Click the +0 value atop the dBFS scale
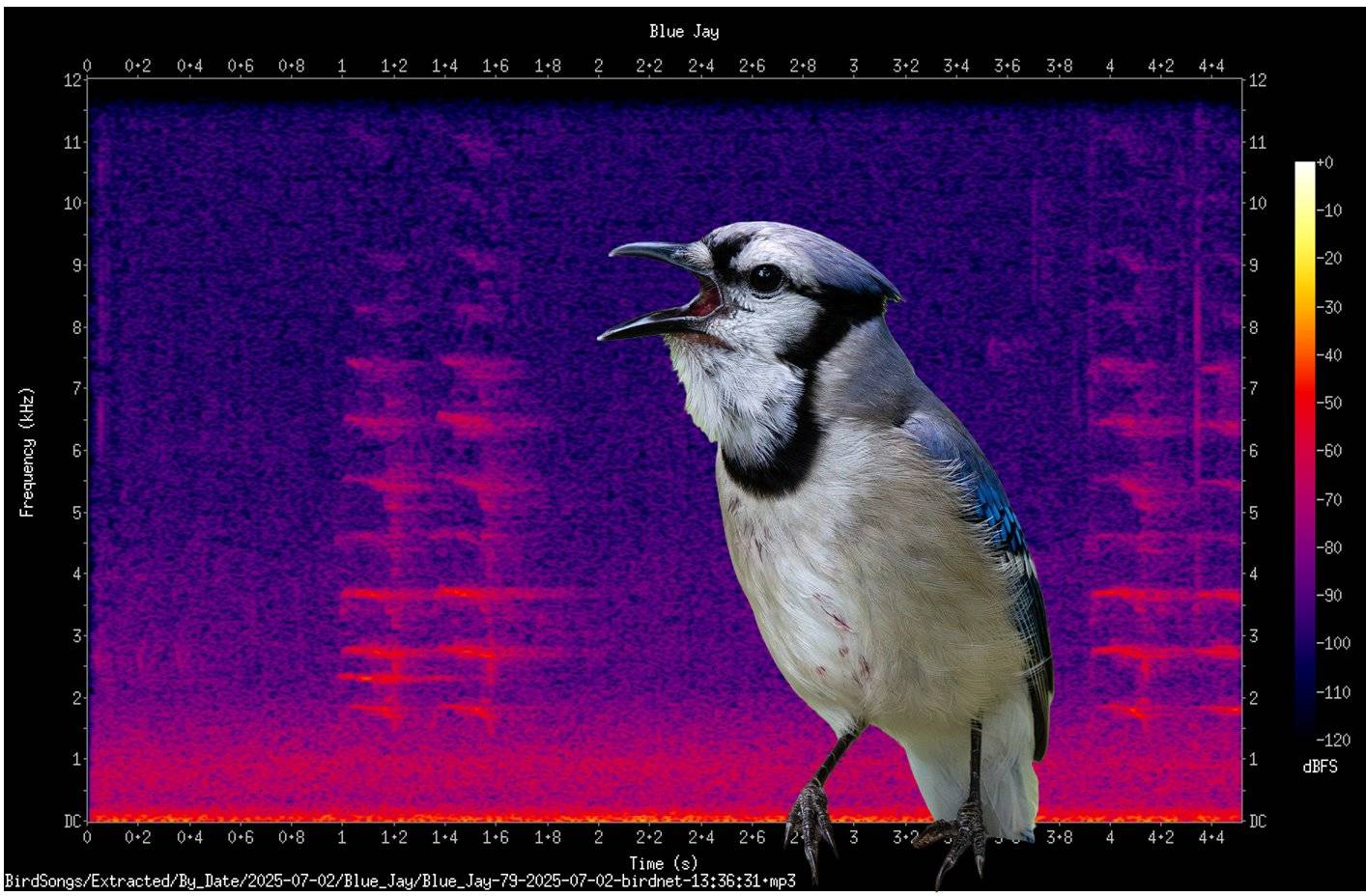 (x=1324, y=162)
